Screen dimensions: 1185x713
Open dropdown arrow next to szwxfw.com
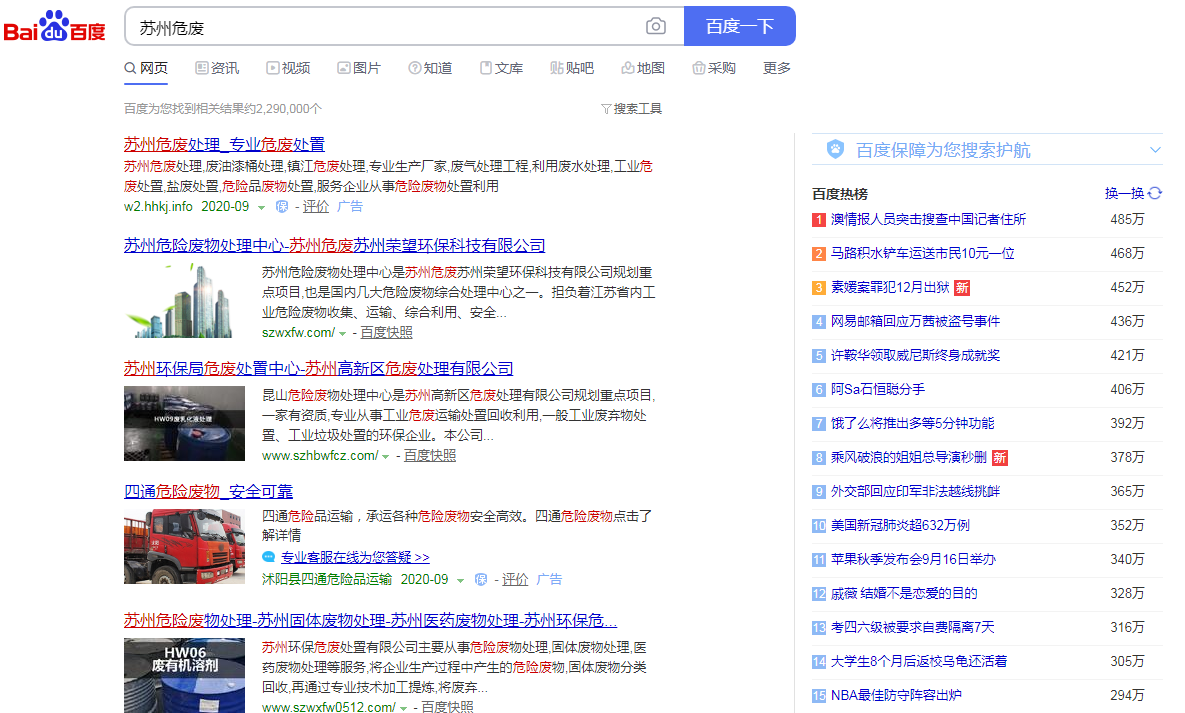pyautogui.click(x=343, y=333)
